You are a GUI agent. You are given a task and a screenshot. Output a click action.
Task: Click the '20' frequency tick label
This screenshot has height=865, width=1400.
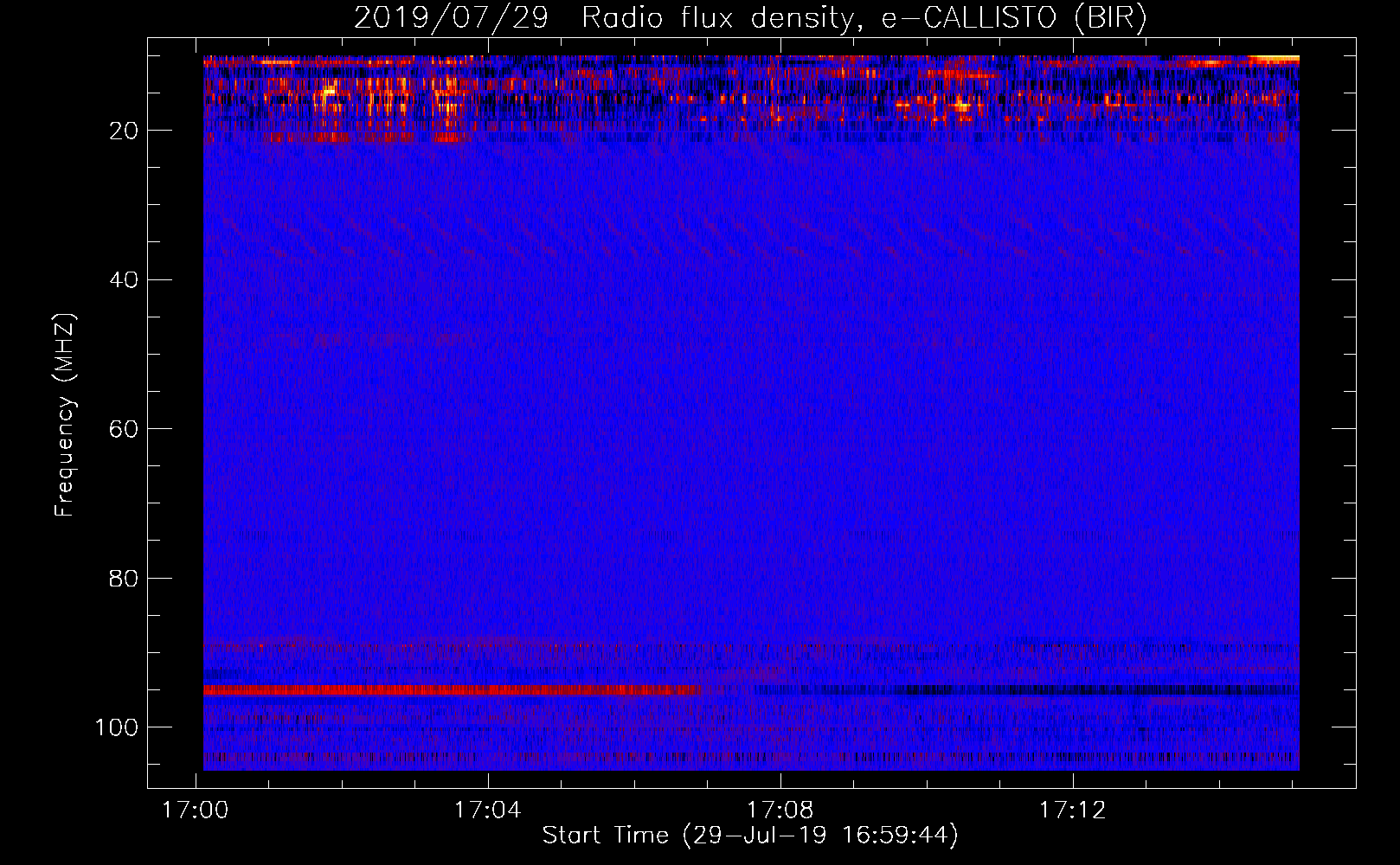(125, 131)
